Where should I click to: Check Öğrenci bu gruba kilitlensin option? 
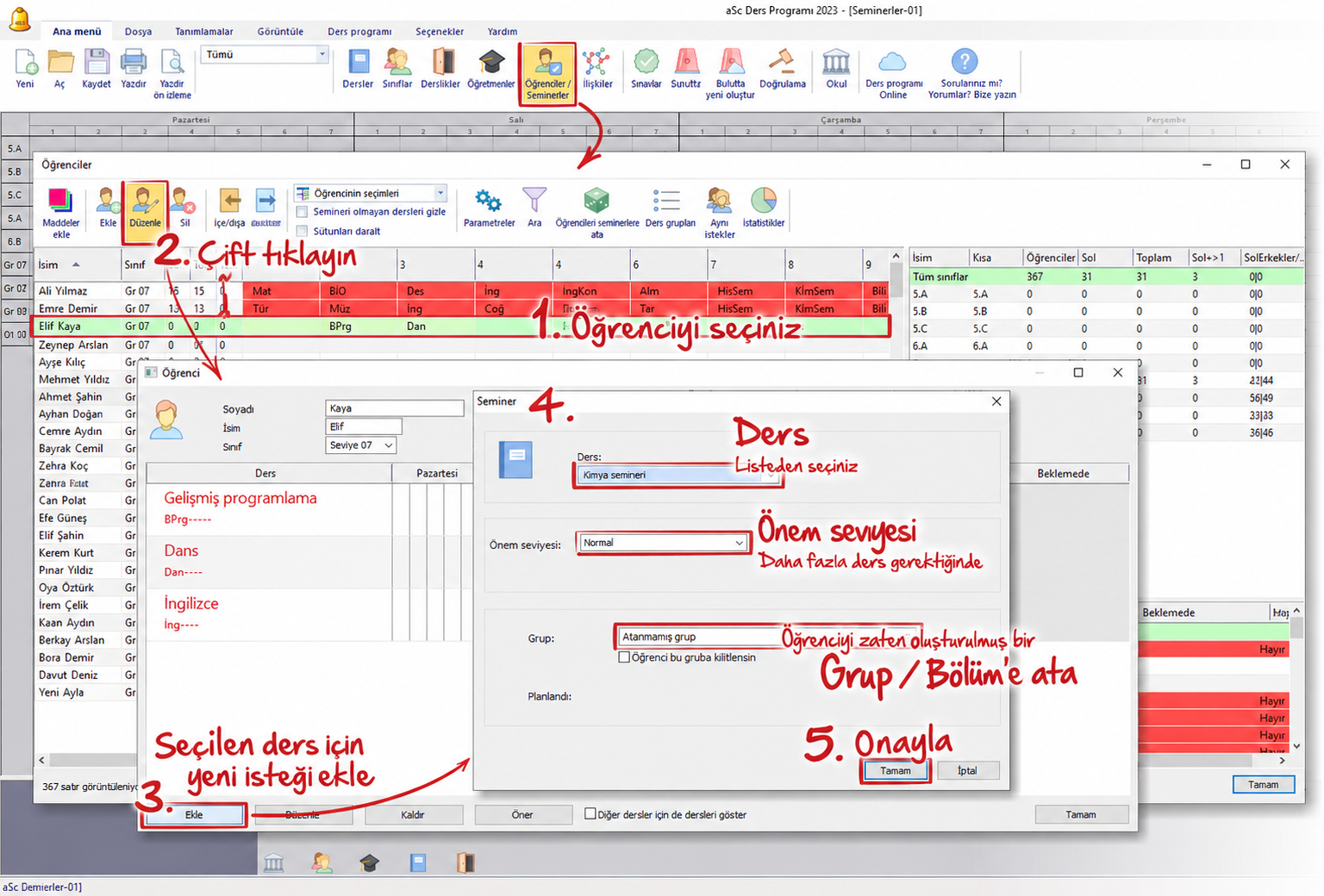624,657
